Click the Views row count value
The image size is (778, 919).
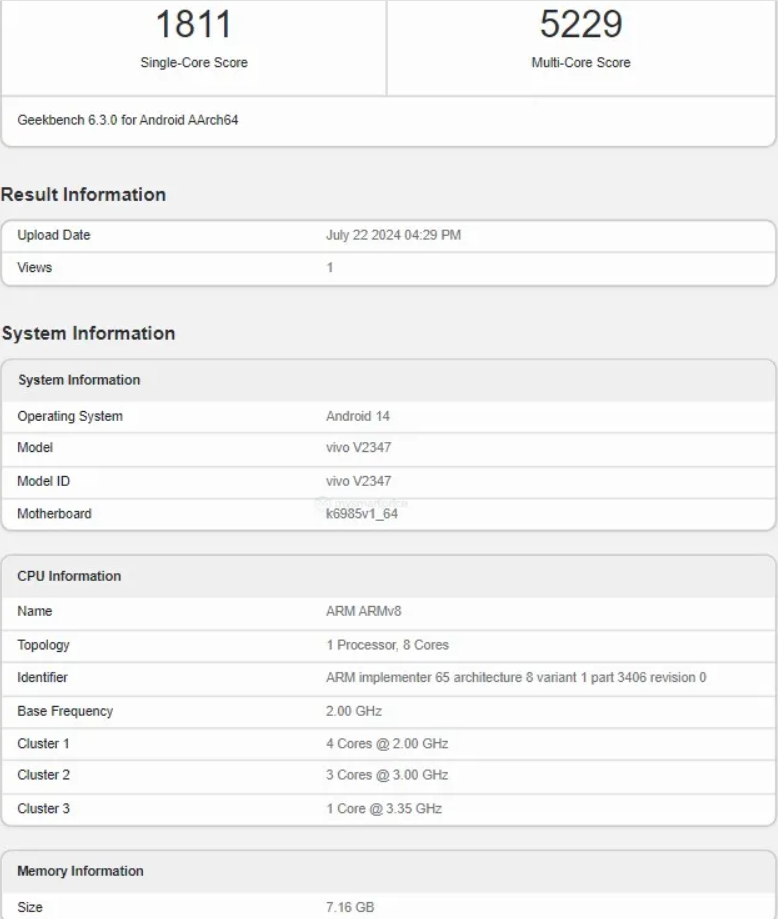pos(329,268)
